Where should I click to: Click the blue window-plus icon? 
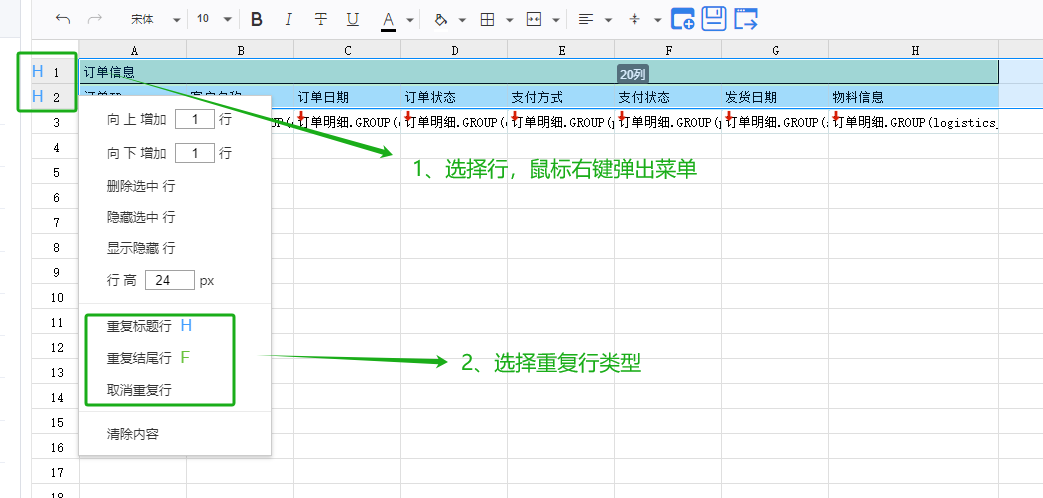[682, 19]
